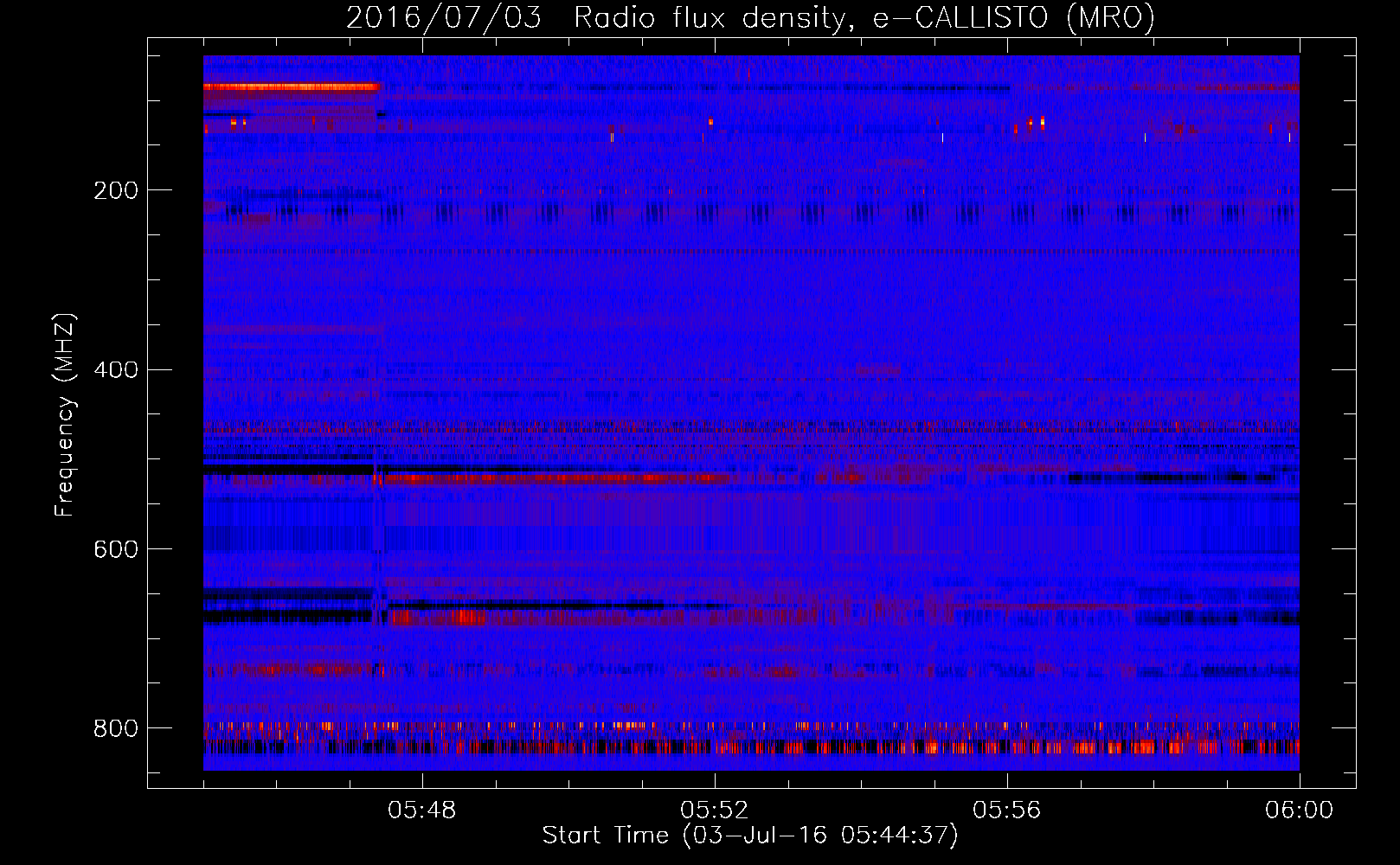Click the 05:52 time tick label
The image size is (1400, 865).
714,811
